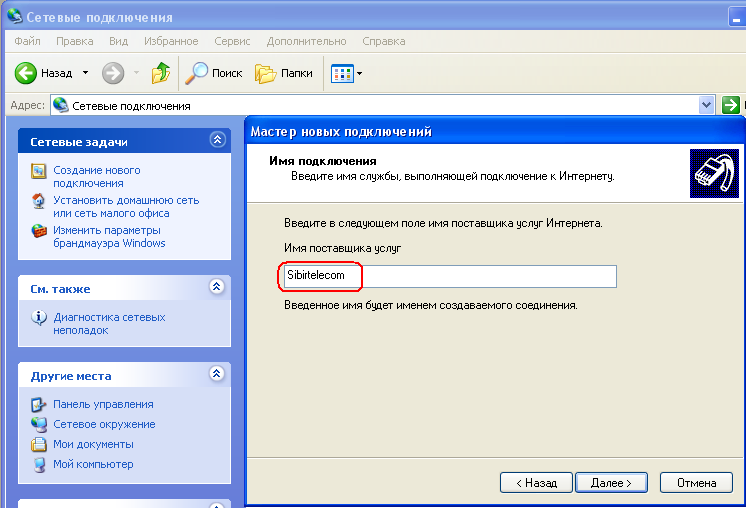Open Диагностика сетевых неполадок link

(x=109, y=323)
